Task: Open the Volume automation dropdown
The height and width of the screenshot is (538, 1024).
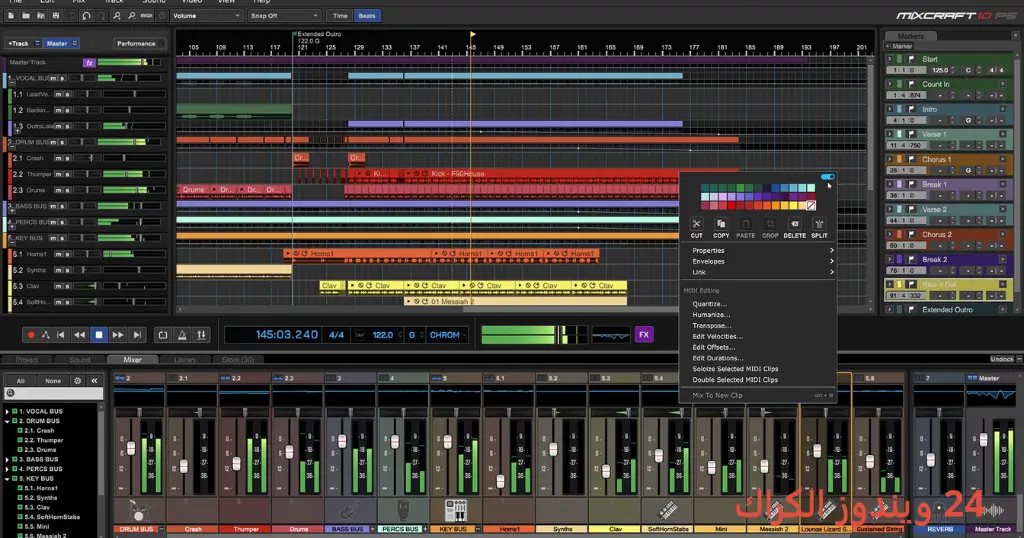Action: [206, 16]
